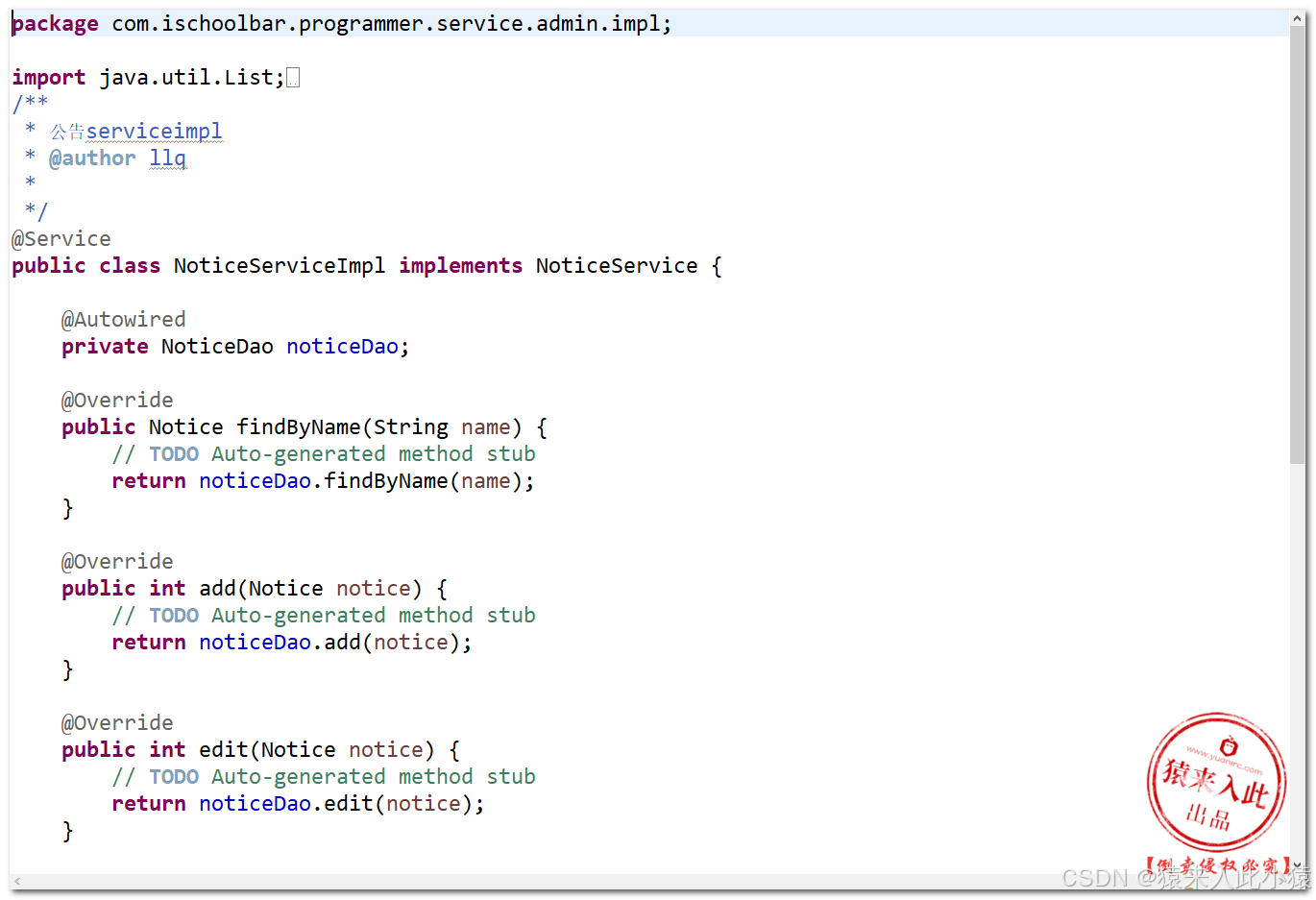This screenshot has width=1316, height=900.
Task: Click the 'class' keyword in the declaration
Action: tap(130, 266)
